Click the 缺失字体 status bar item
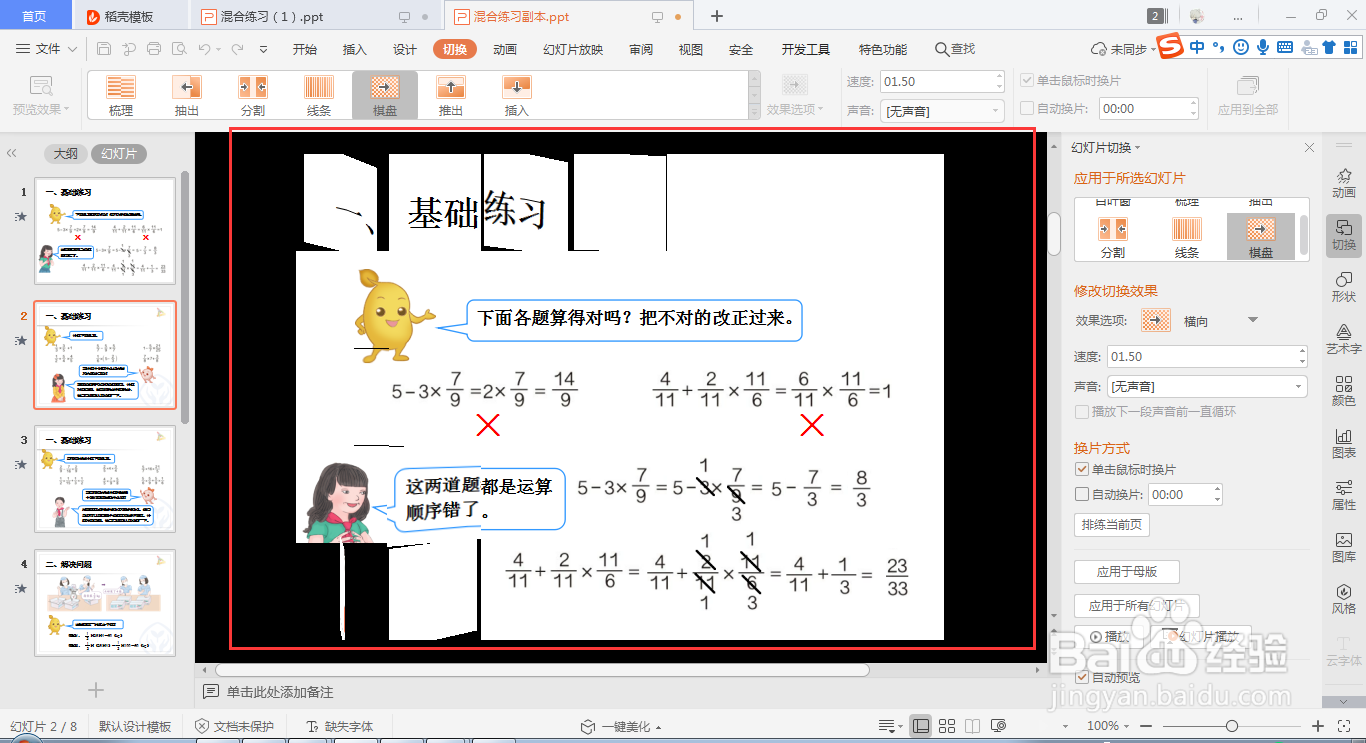This screenshot has height=743, width=1366. coord(339,727)
